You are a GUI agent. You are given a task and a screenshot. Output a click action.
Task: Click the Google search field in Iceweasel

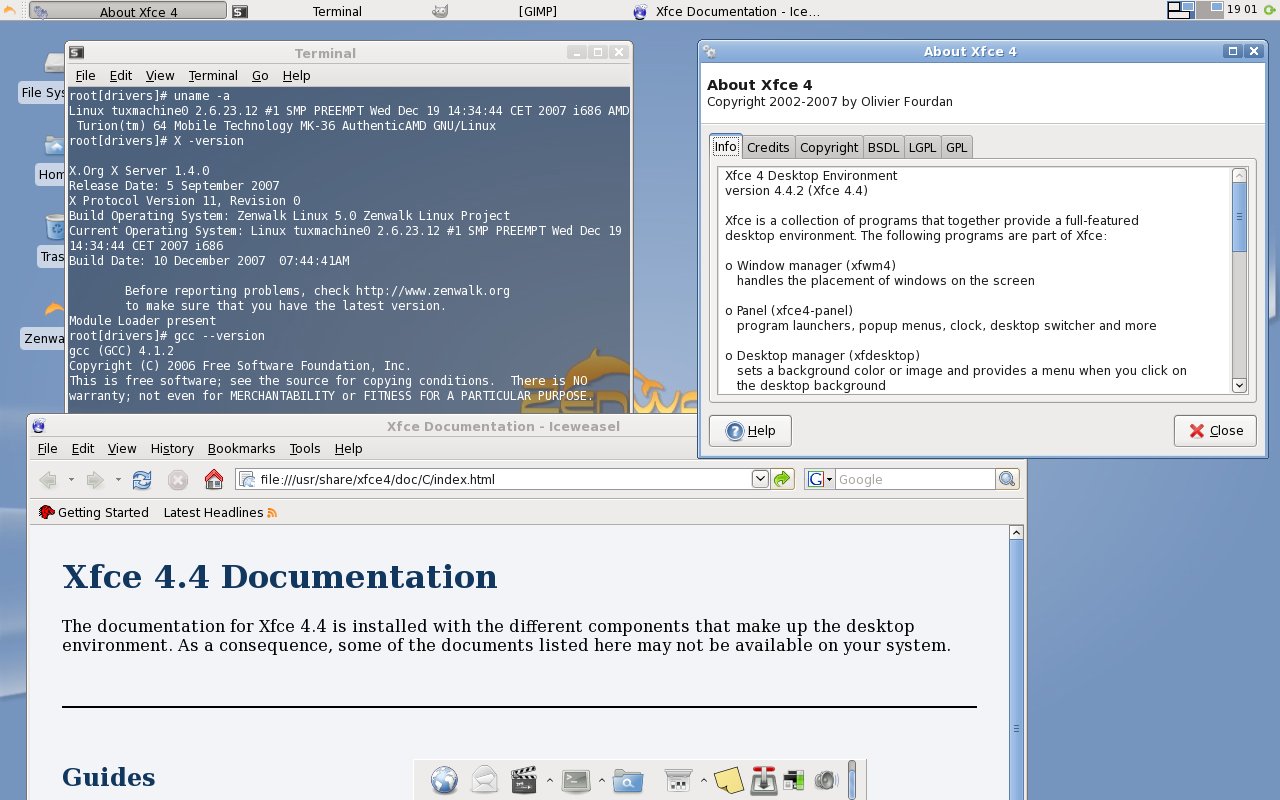915,479
